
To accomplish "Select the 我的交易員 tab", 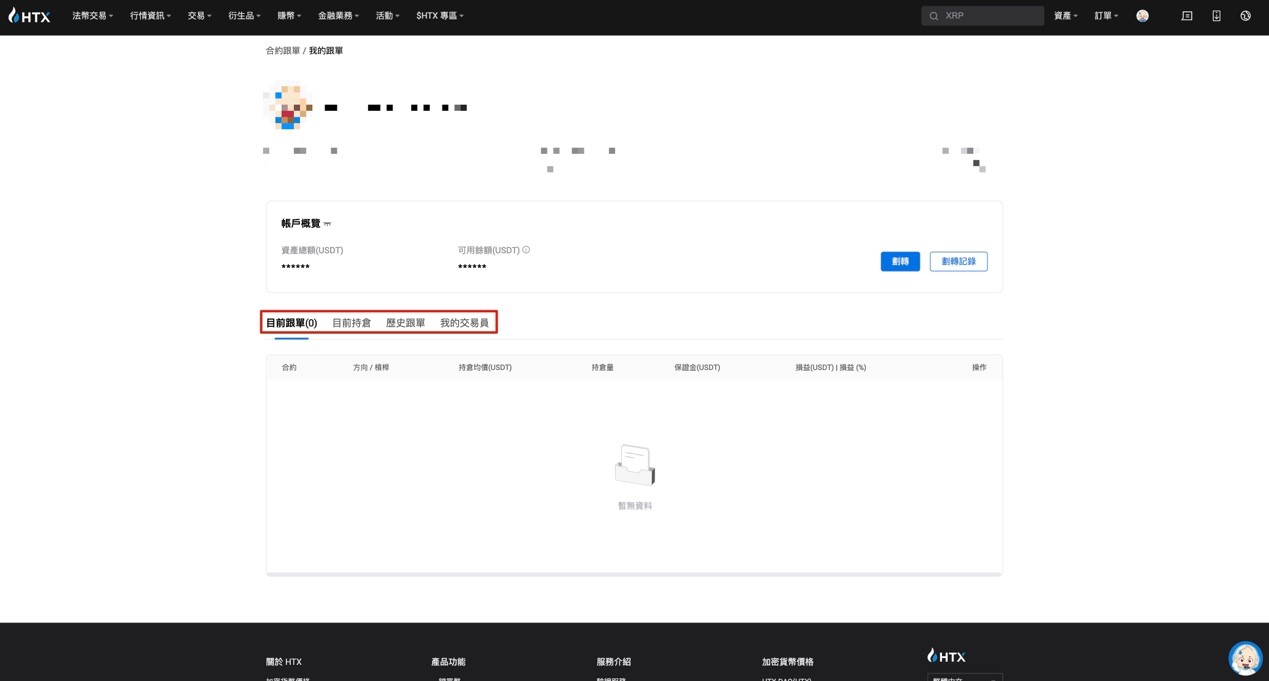I will click(464, 323).
